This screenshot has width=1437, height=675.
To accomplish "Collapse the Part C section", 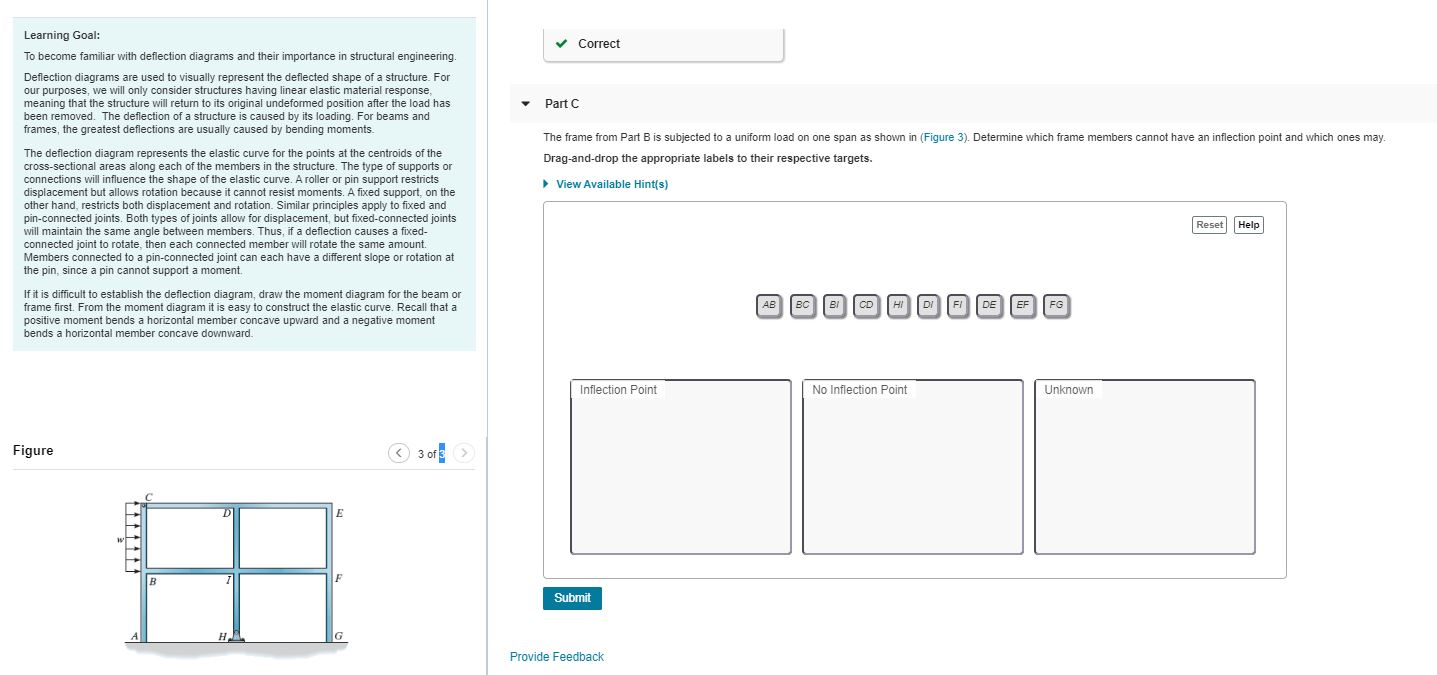I will (524, 103).
